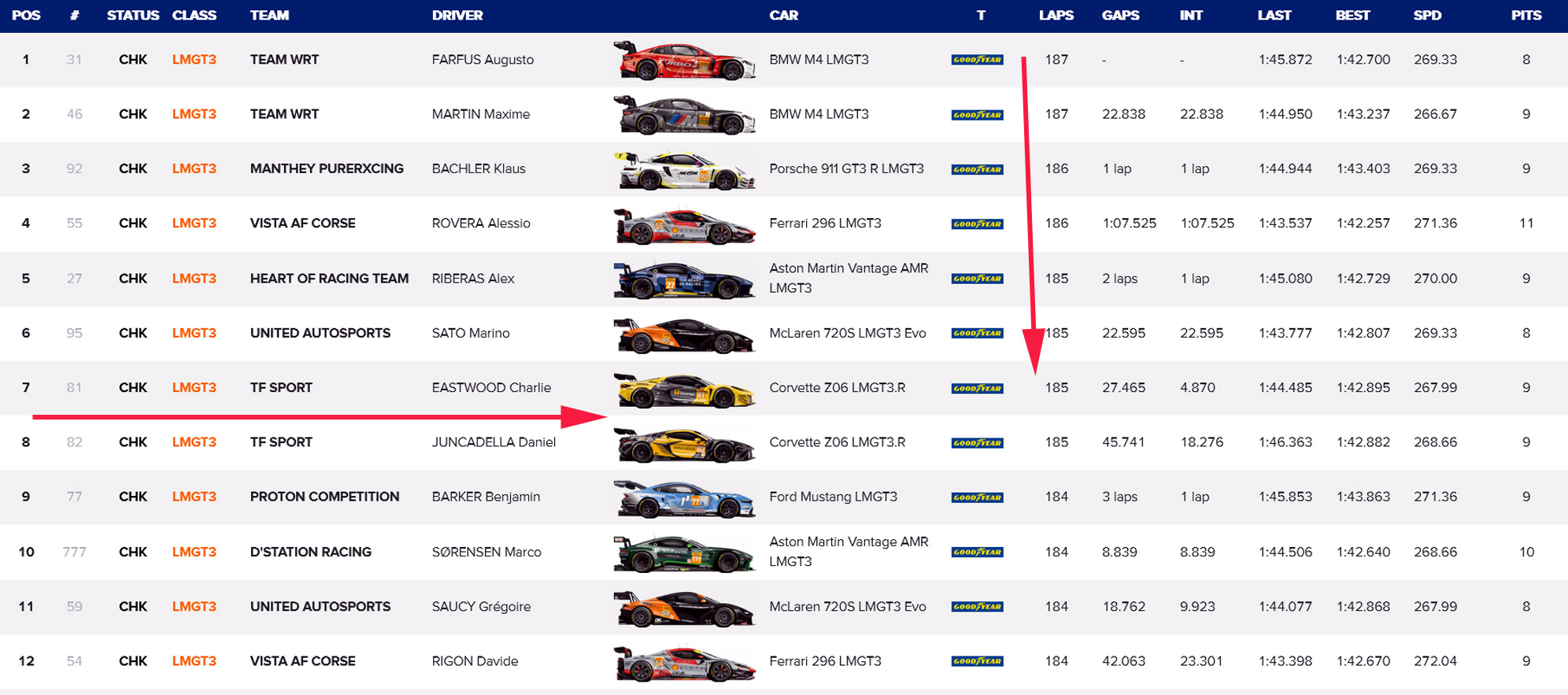1568x695 pixels.
Task: Click the TEAM column header
Action: (x=269, y=15)
